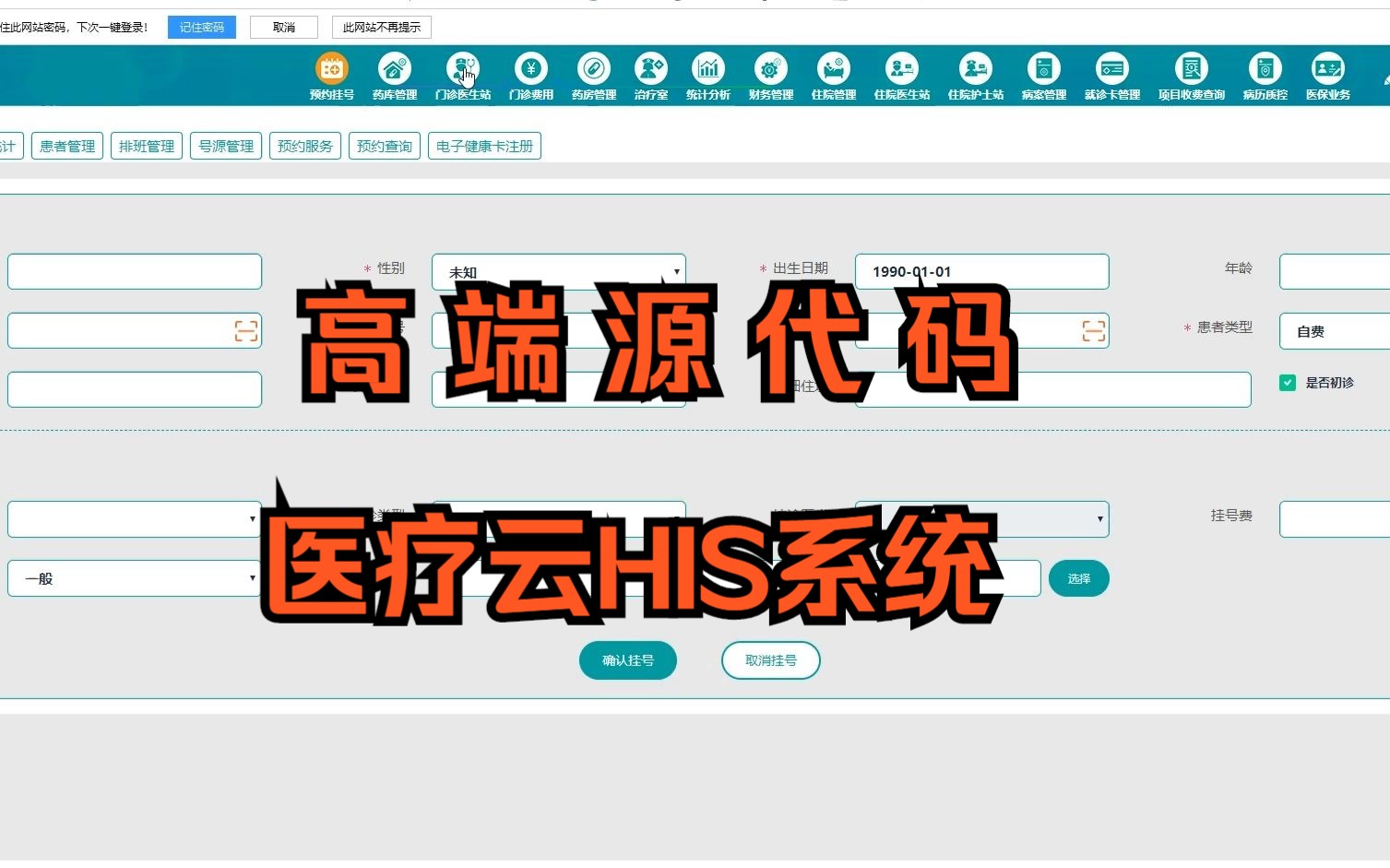Open the 预约挂号 module icon
The image size is (1390, 868).
click(x=331, y=67)
